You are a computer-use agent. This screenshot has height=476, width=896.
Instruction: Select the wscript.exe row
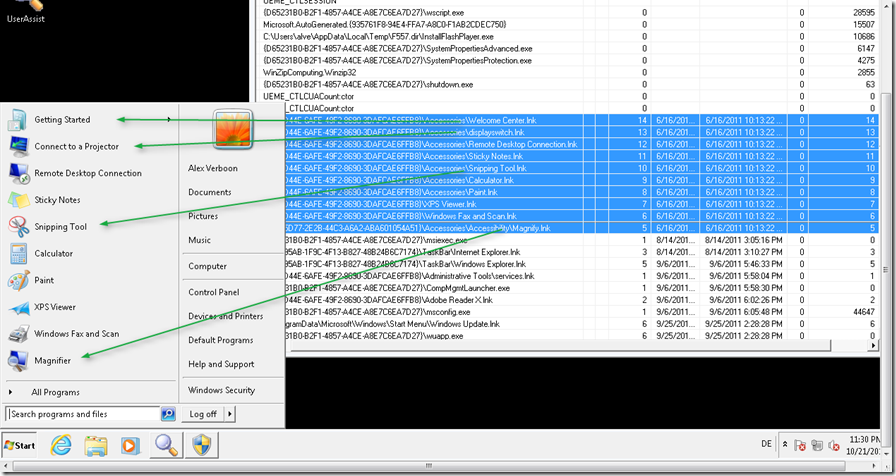tap(569, 13)
